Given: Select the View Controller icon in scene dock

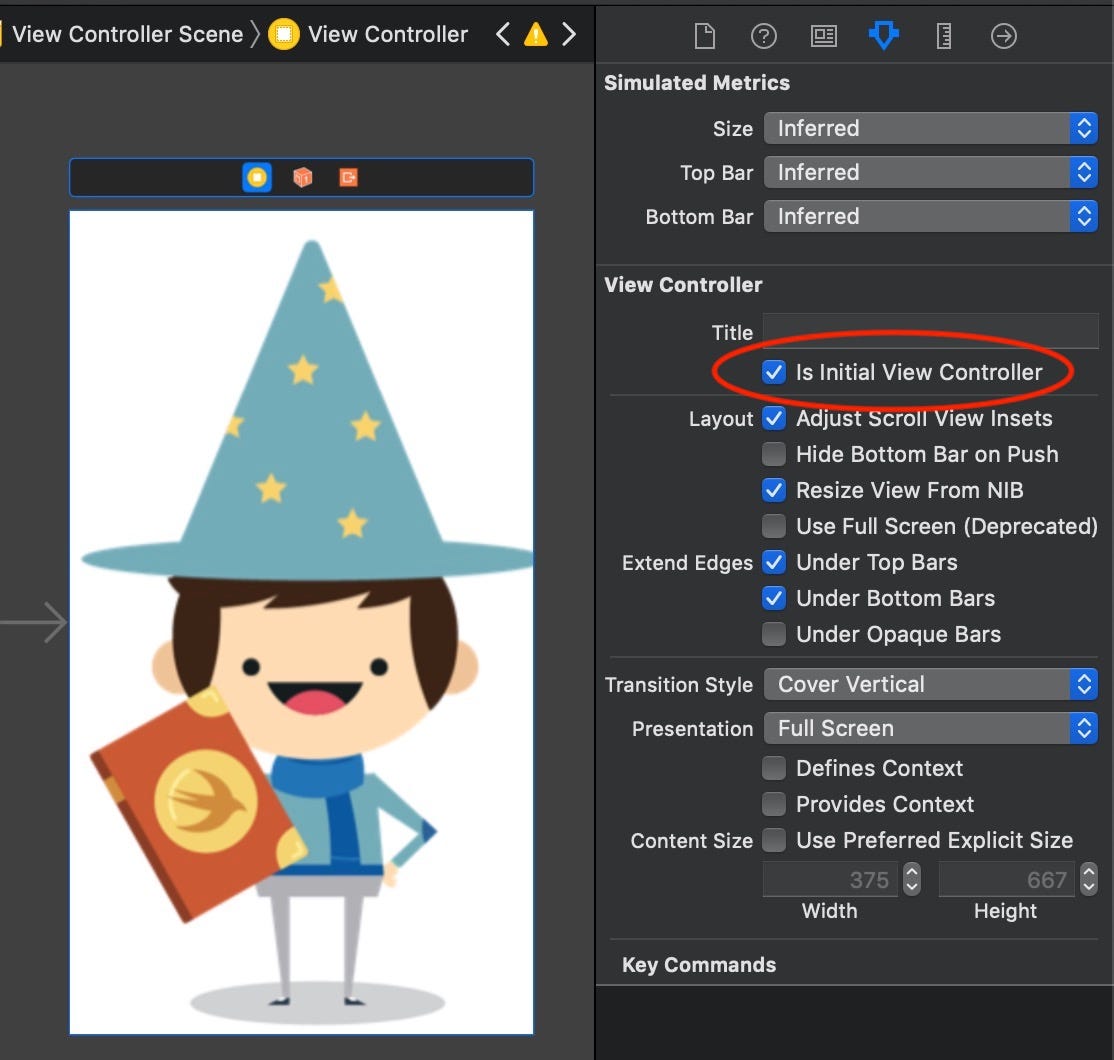Looking at the screenshot, I should [x=257, y=176].
